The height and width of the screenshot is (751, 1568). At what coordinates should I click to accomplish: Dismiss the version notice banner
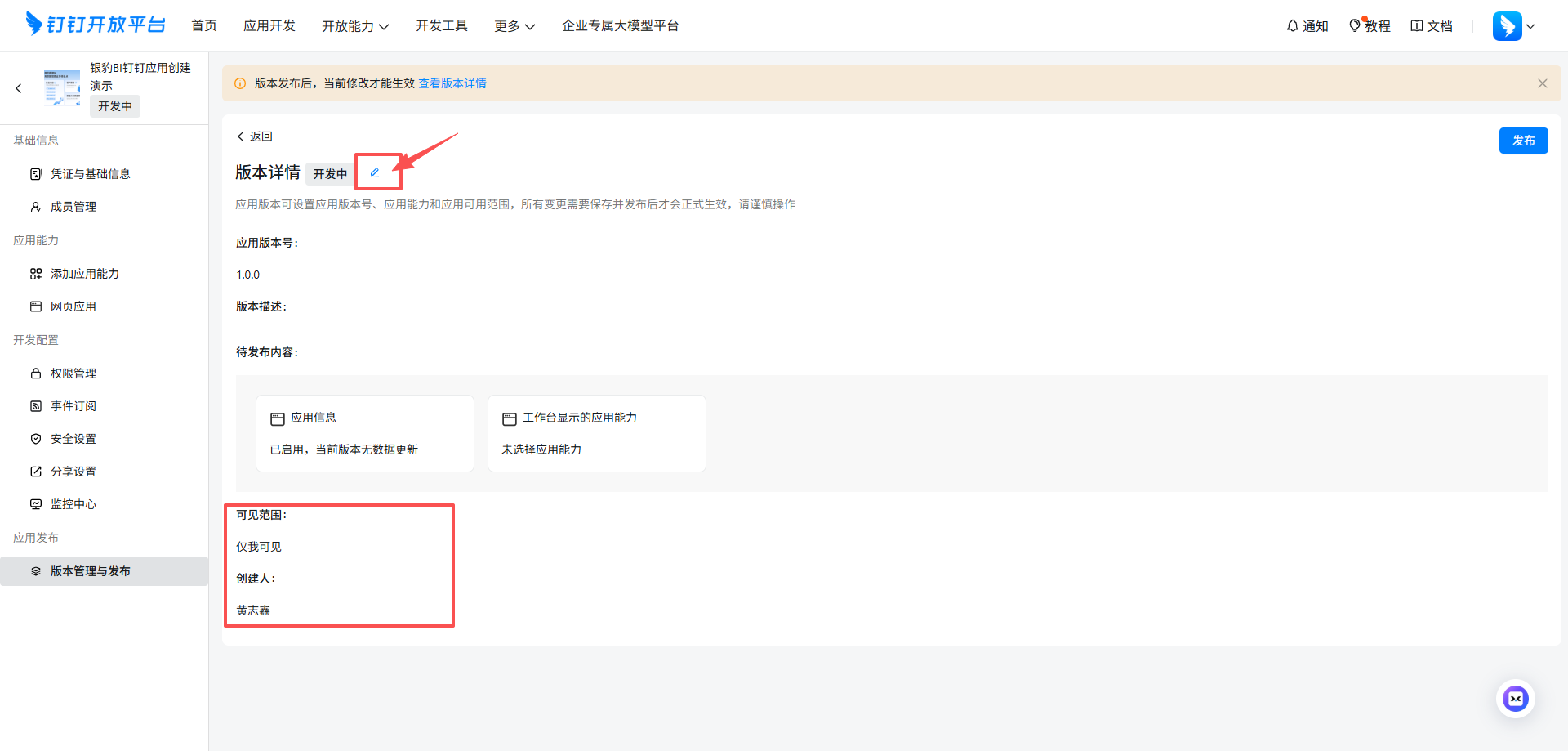[1542, 83]
